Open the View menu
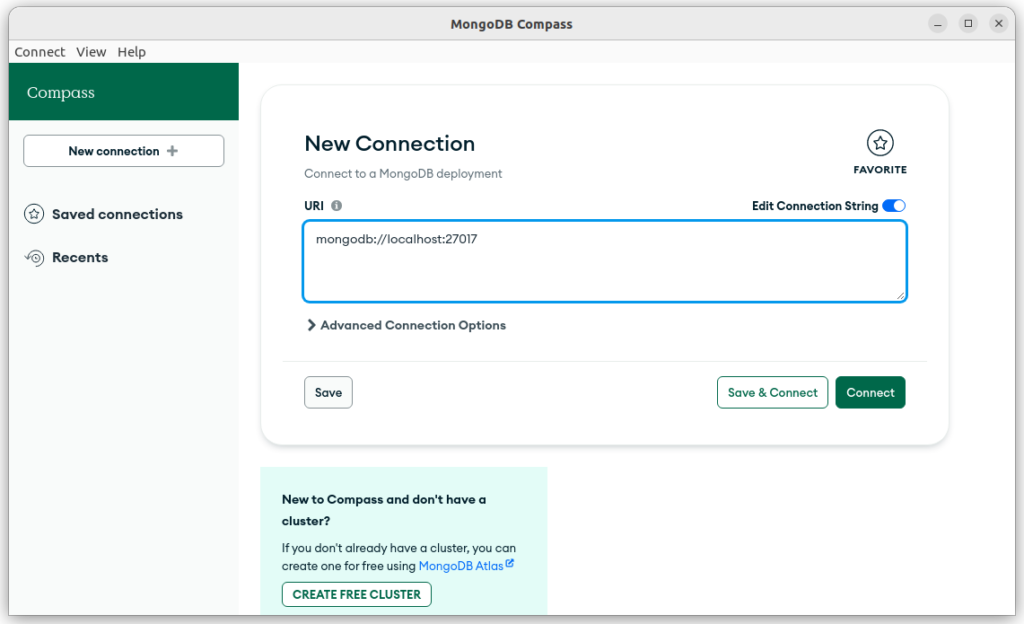This screenshot has width=1024, height=624. (91, 52)
